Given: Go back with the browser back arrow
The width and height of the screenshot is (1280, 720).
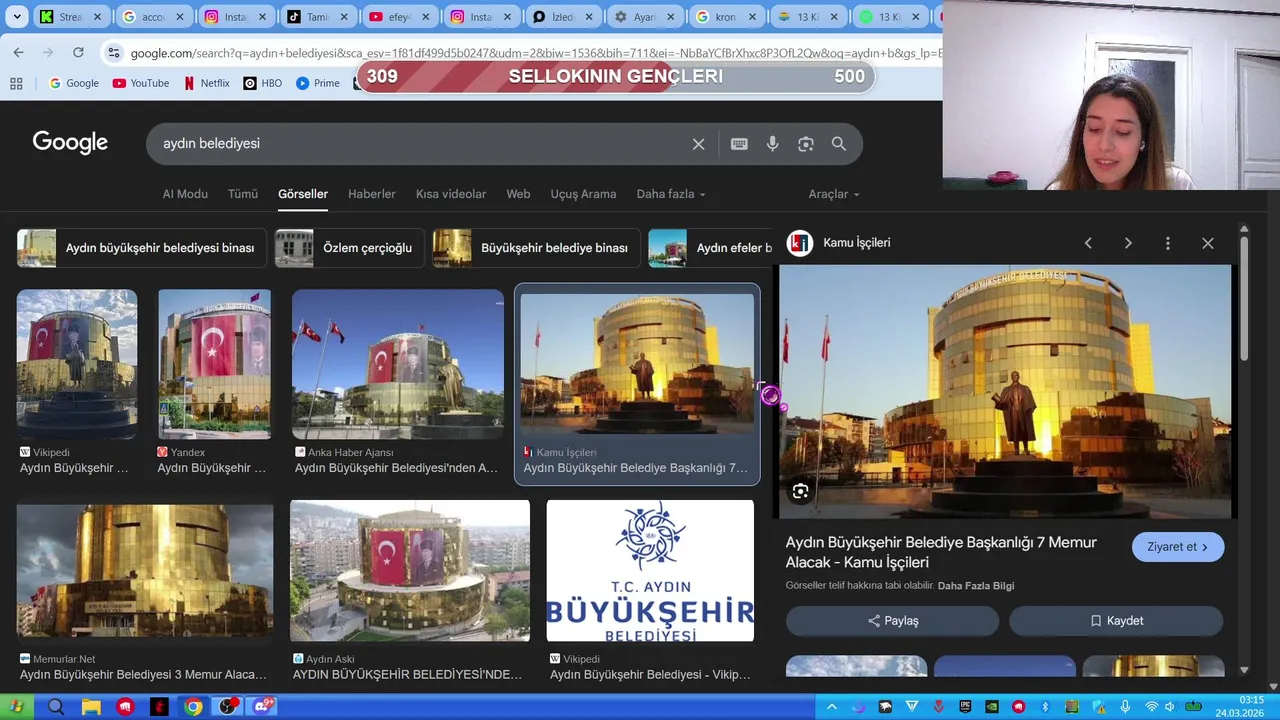Looking at the screenshot, I should 19,52.
